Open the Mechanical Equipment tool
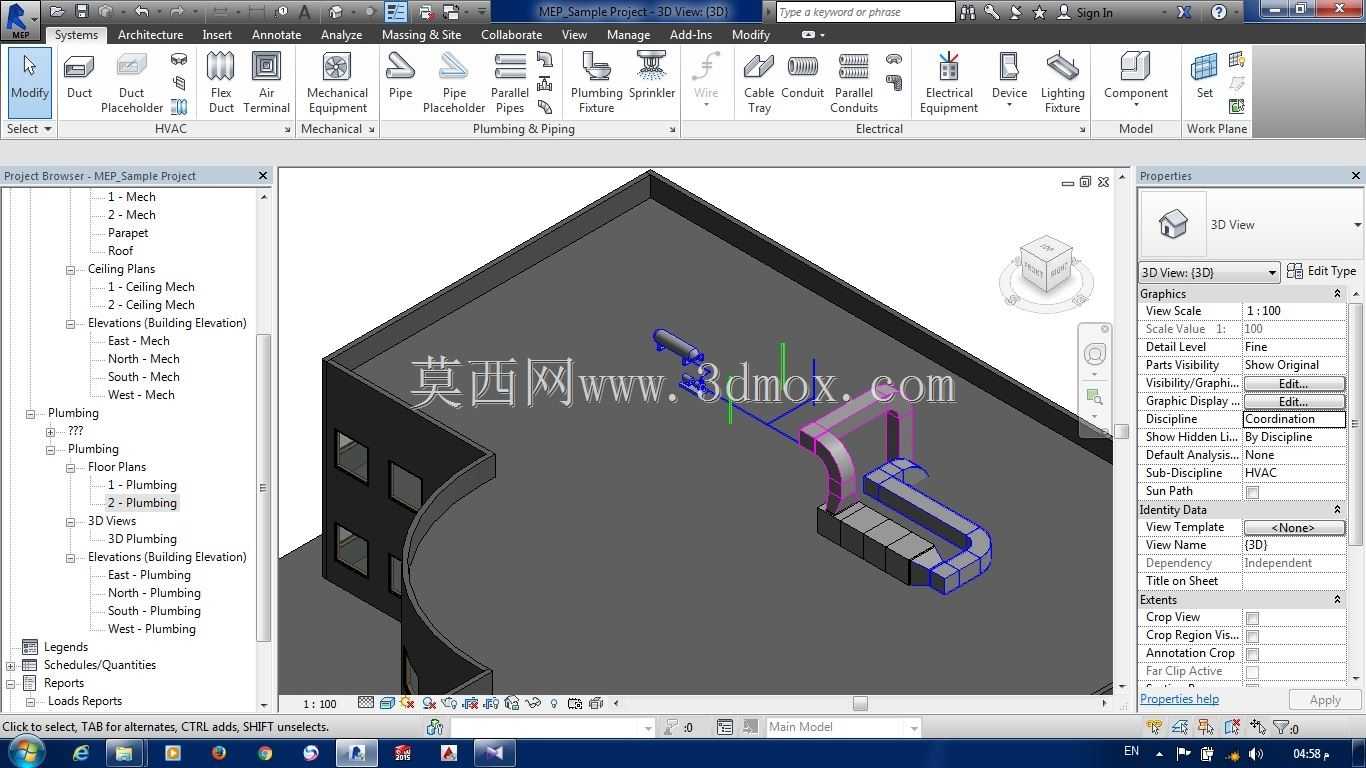Screen dimensions: 1366x768 [337, 83]
